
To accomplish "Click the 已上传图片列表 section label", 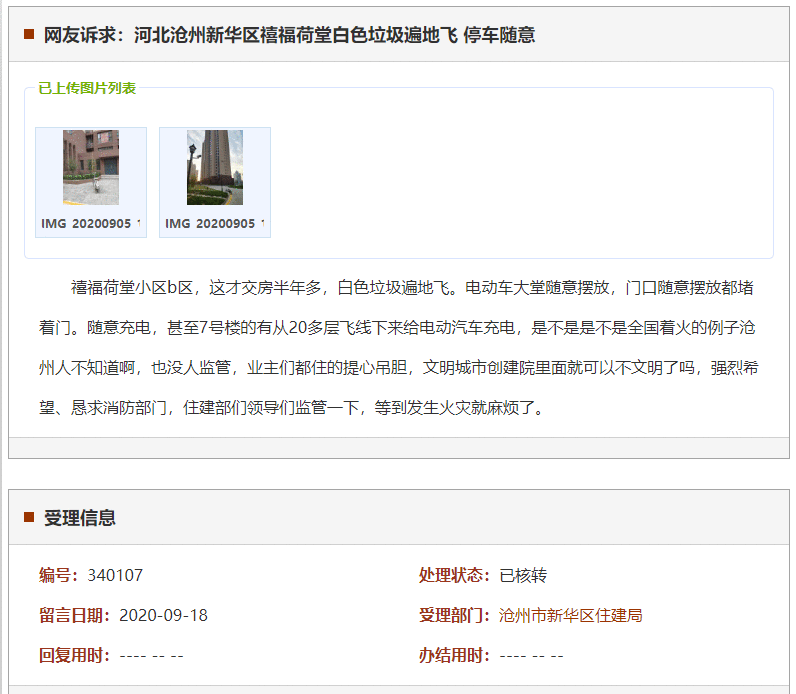I will pos(87,88).
